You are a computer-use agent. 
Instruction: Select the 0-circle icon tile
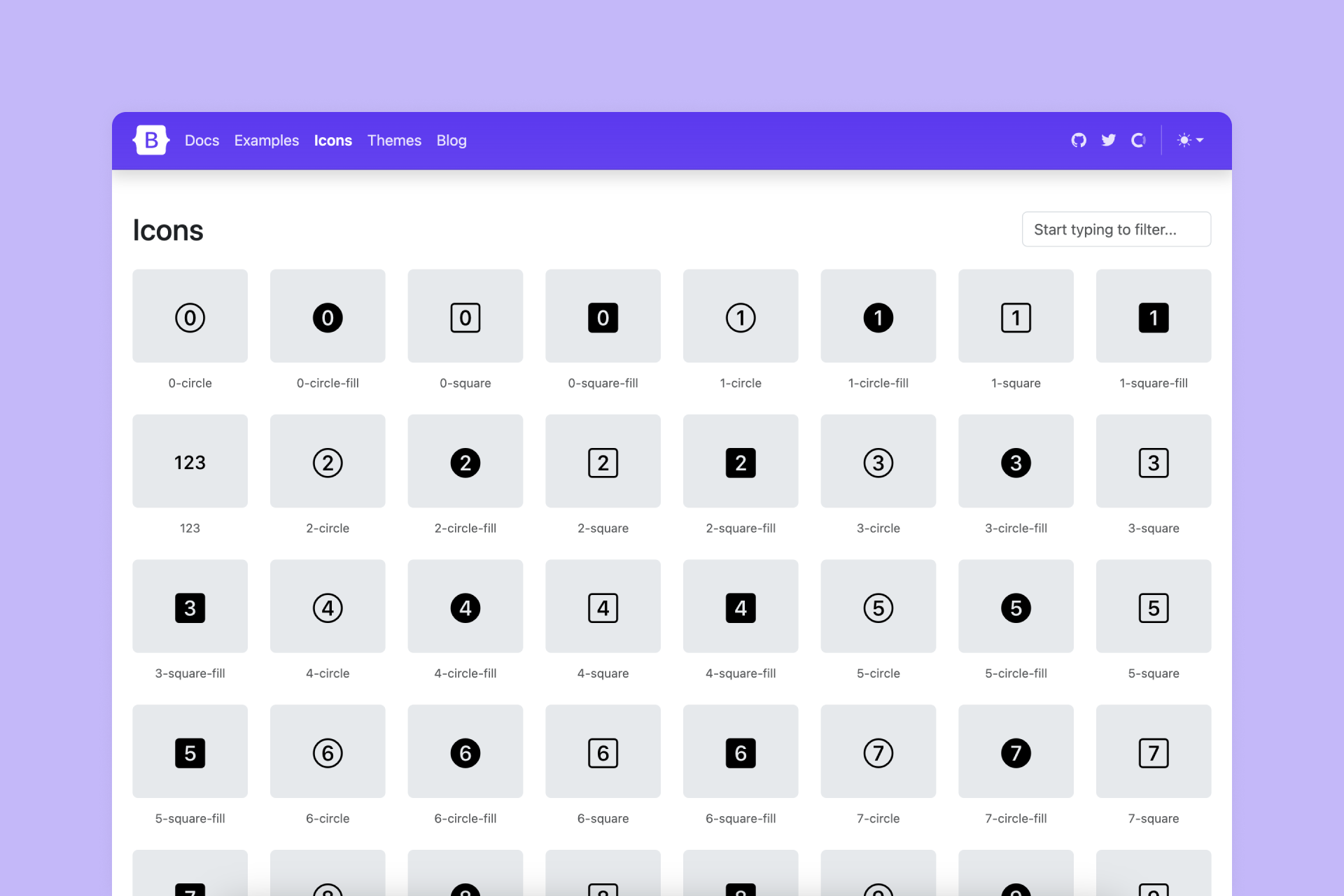[x=190, y=316]
